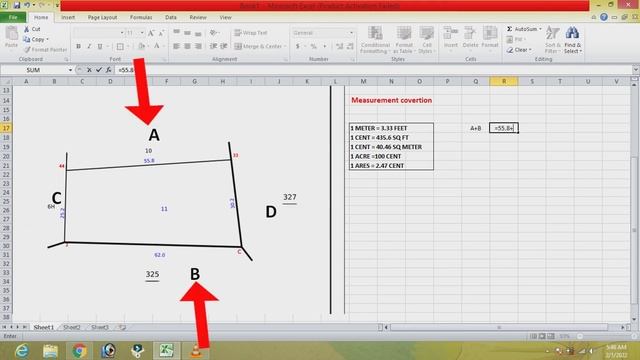
Task: Select the Format Painter tool
Action: 46,49
